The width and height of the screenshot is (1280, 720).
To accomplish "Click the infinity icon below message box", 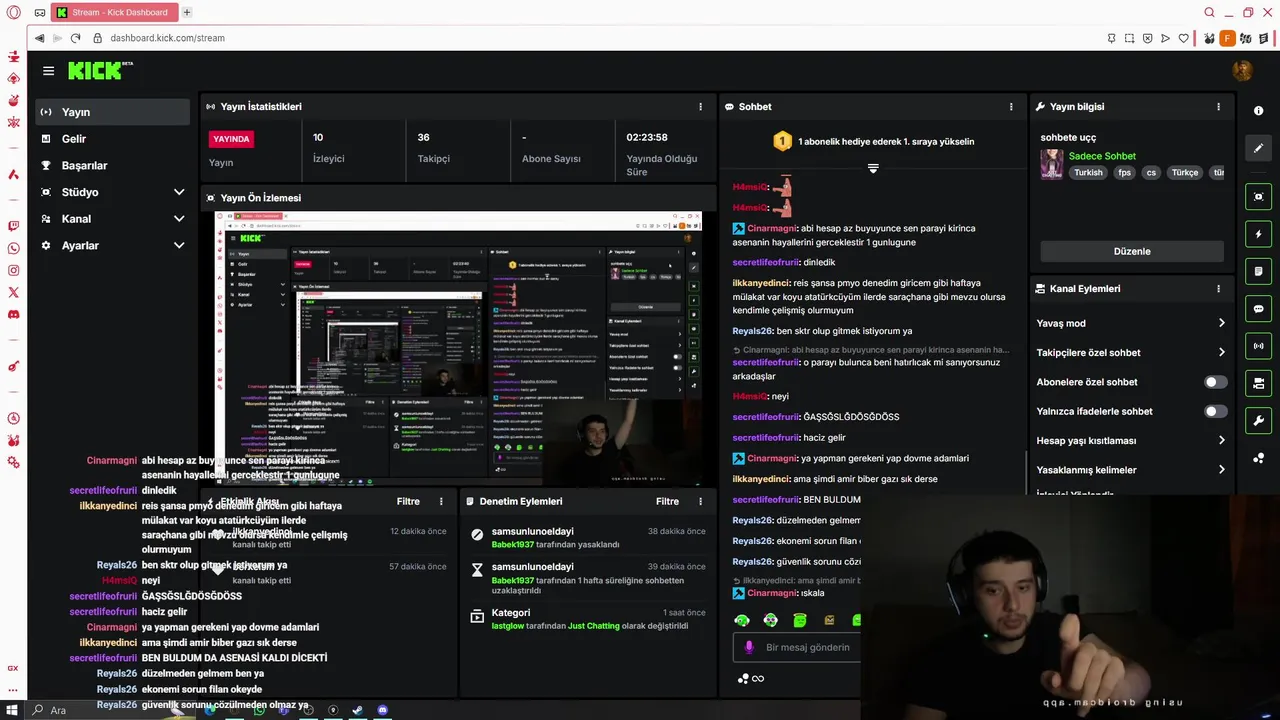I will pyautogui.click(x=758, y=679).
